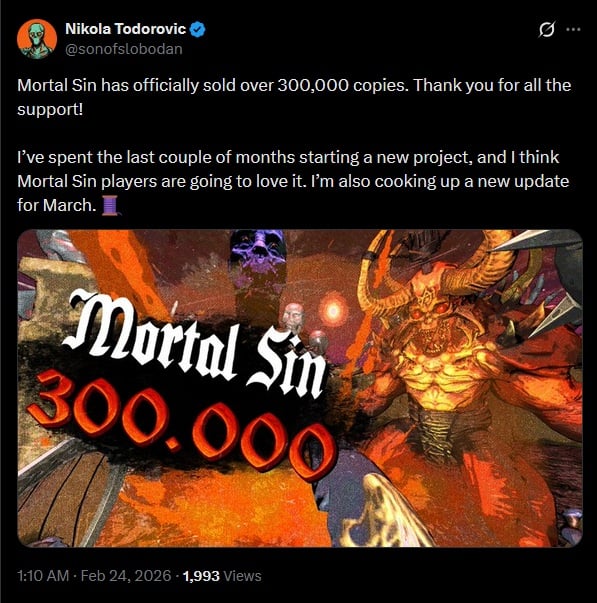
Task: Open the Grok explain-post icon
Action: [547, 30]
